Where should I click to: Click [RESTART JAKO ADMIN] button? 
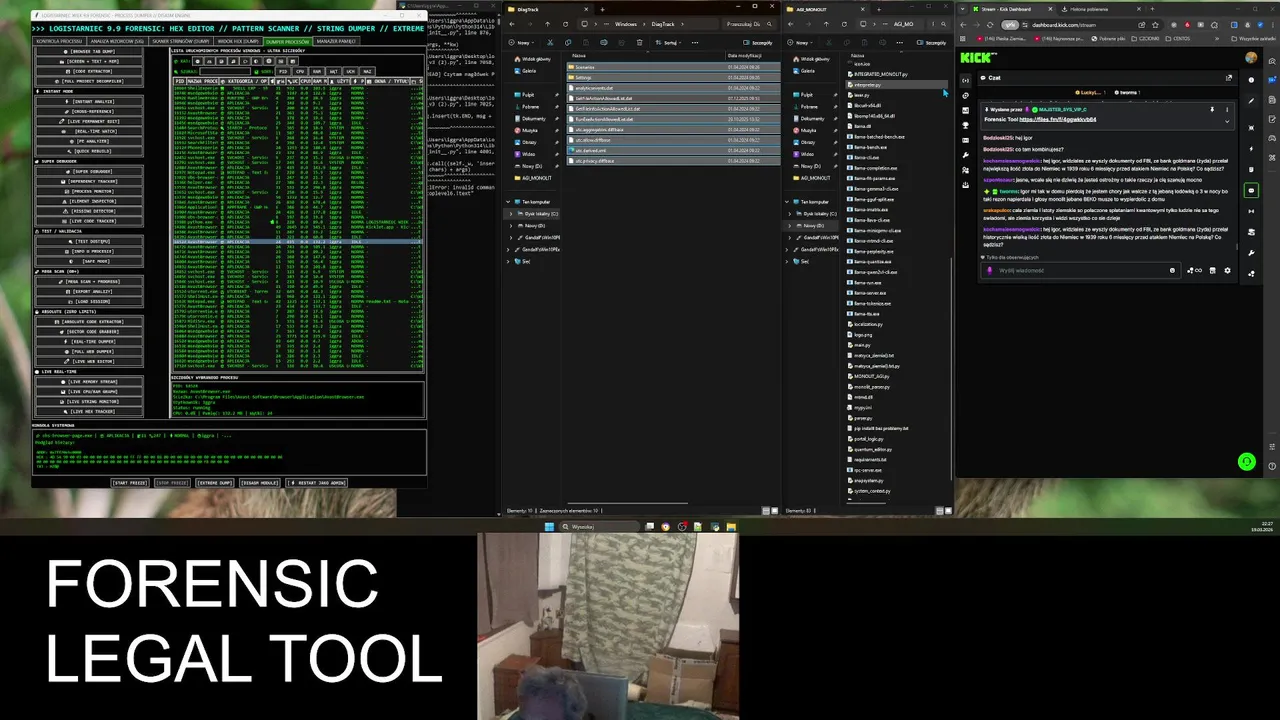coord(316,482)
